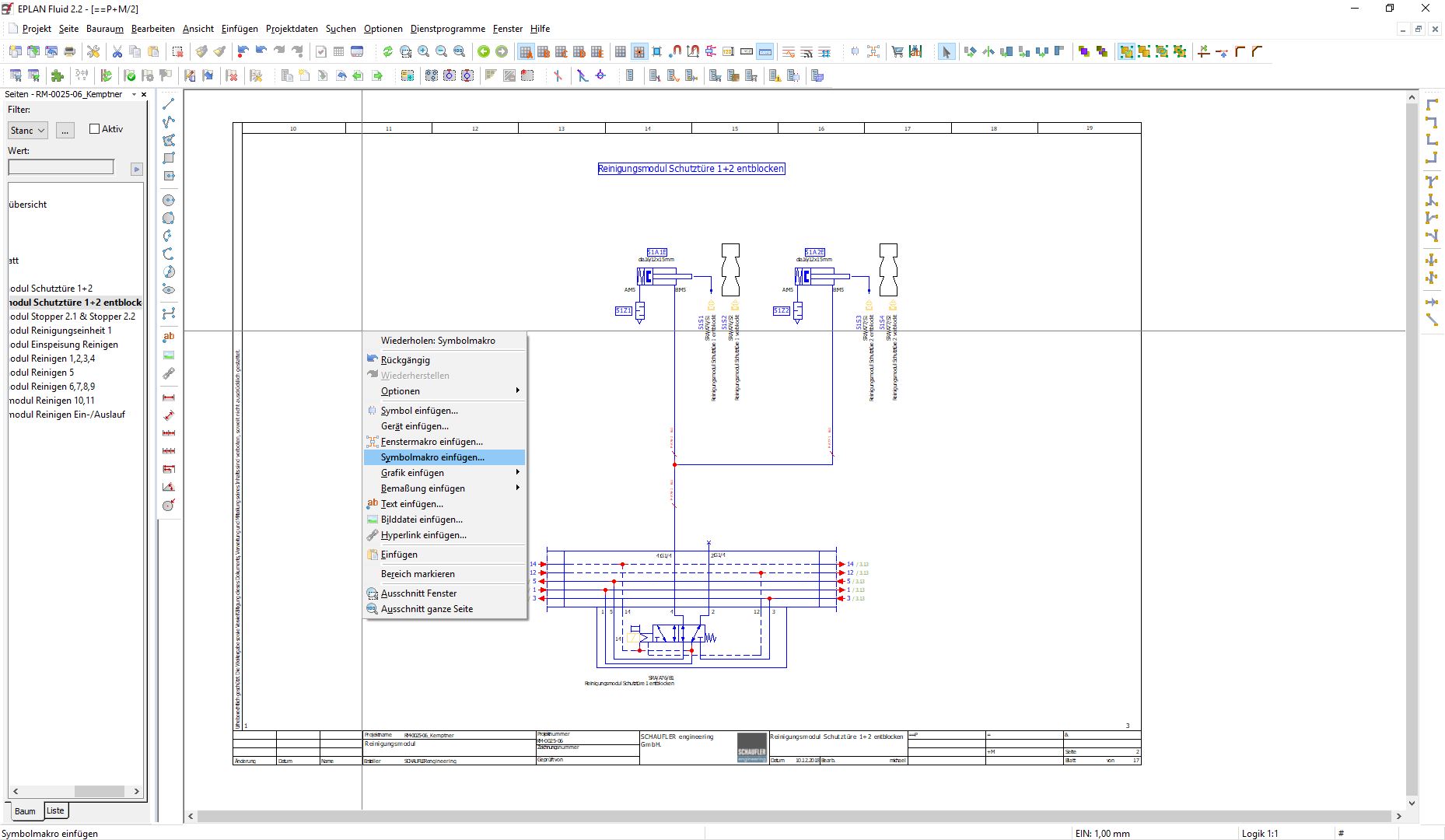Select the Ellipse drawing tool

[168, 289]
